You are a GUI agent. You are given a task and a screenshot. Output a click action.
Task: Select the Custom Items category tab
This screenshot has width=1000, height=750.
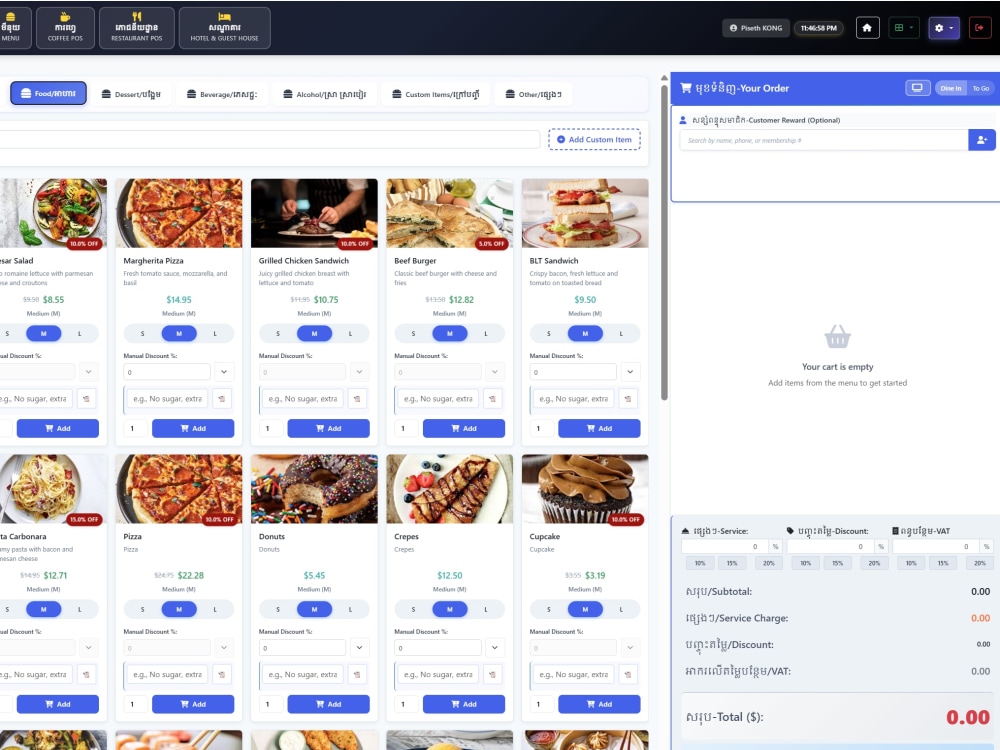436,94
